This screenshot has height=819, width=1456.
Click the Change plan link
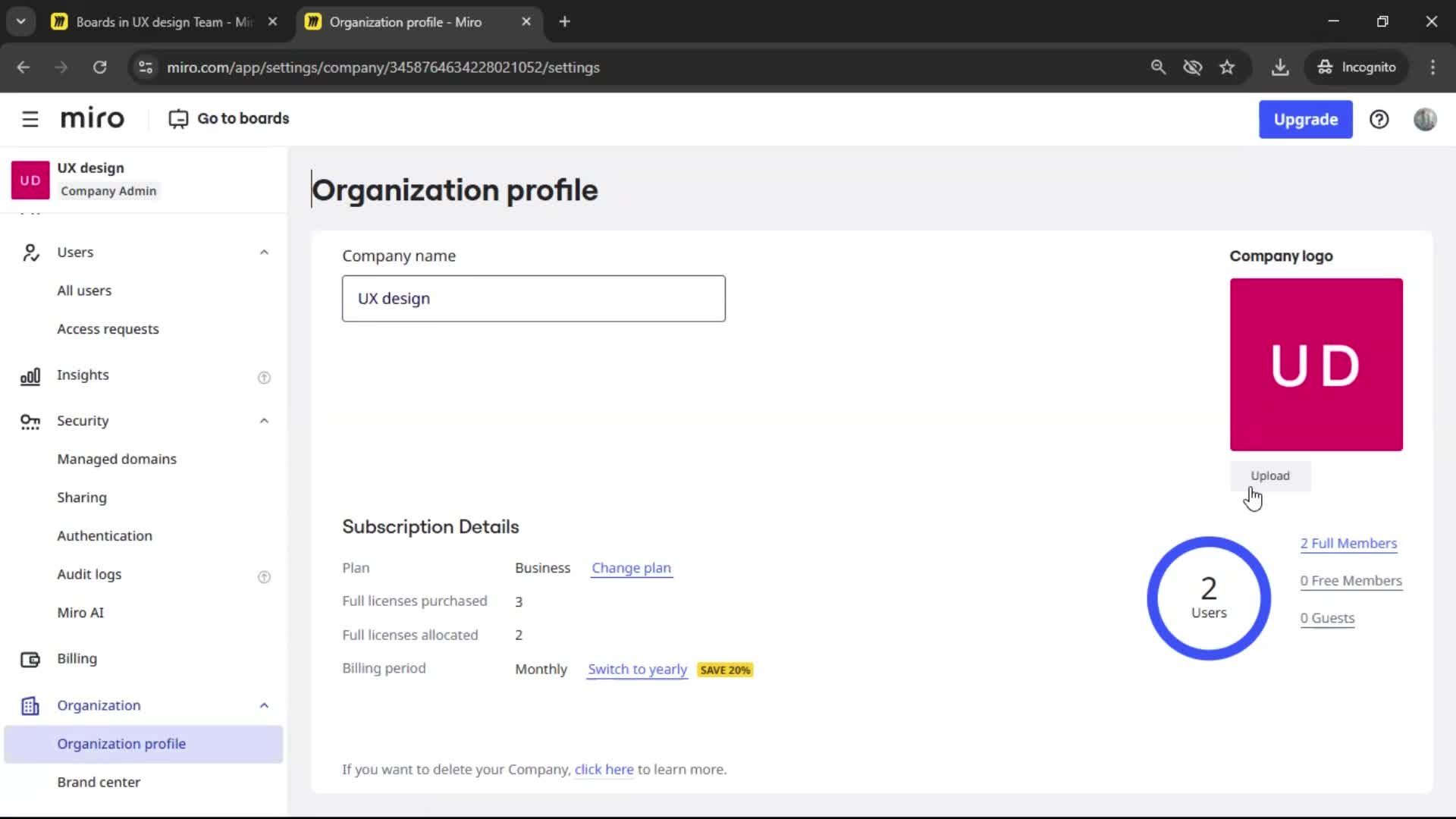point(631,568)
